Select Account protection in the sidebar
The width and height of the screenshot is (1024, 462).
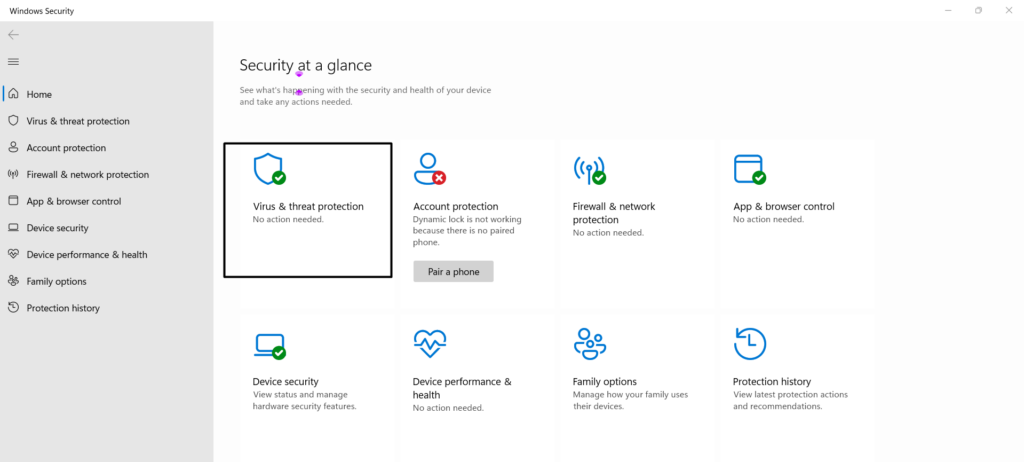[x=66, y=148]
